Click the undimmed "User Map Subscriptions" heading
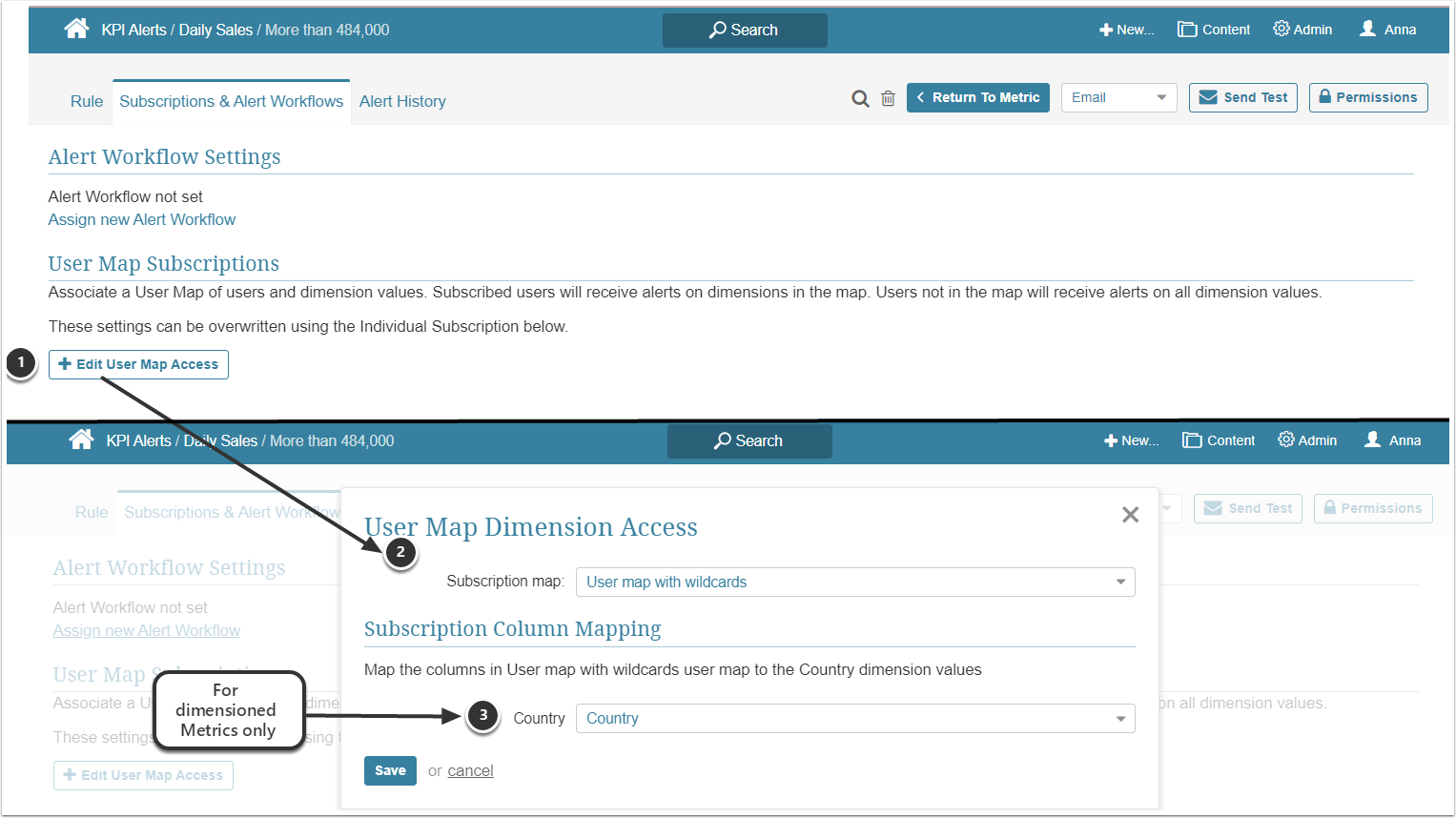The width and height of the screenshot is (1456, 818). (164, 264)
